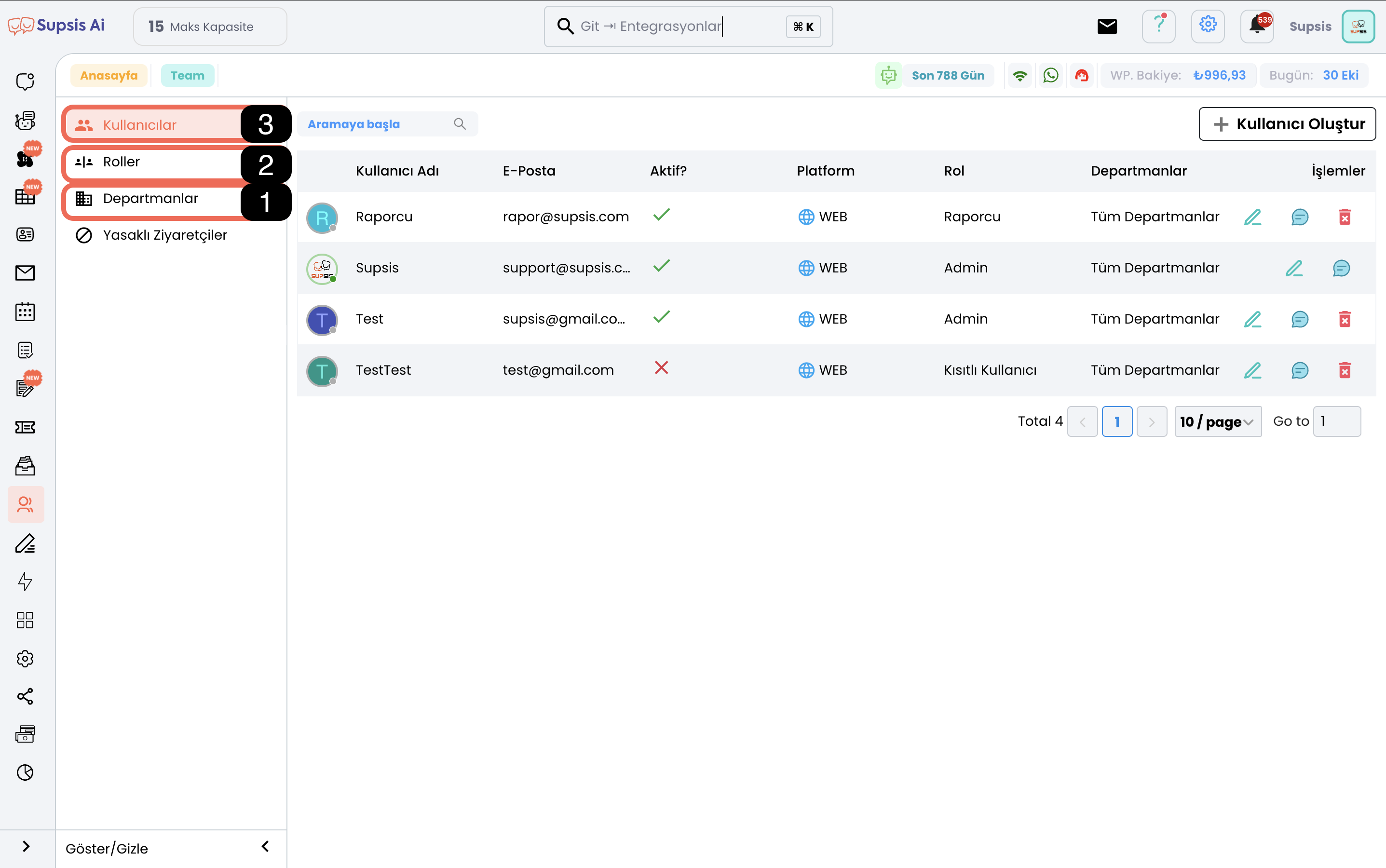Click the Anasayfa breadcrumb tab

pos(109,75)
